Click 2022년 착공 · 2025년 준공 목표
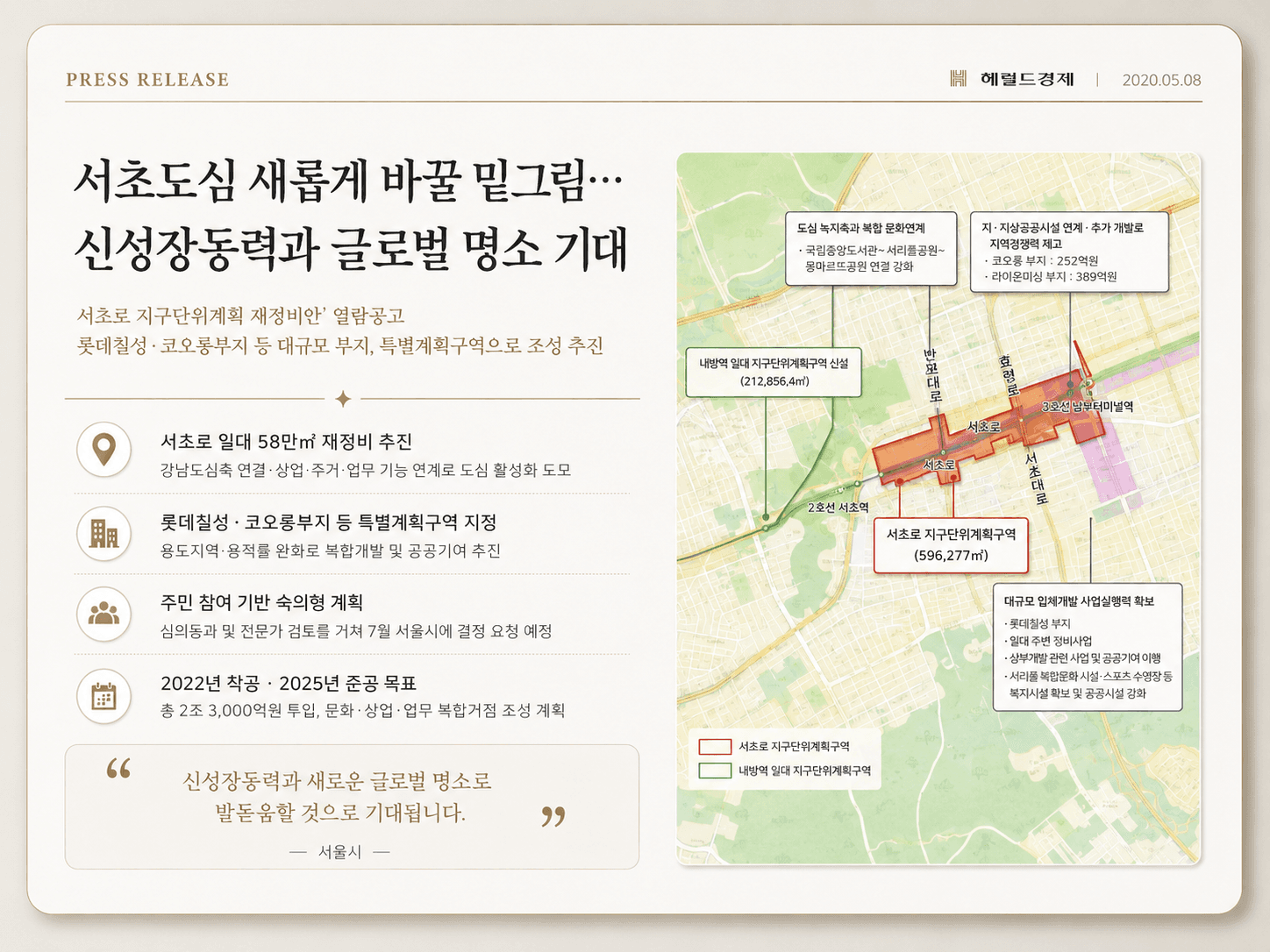 pos(289,683)
